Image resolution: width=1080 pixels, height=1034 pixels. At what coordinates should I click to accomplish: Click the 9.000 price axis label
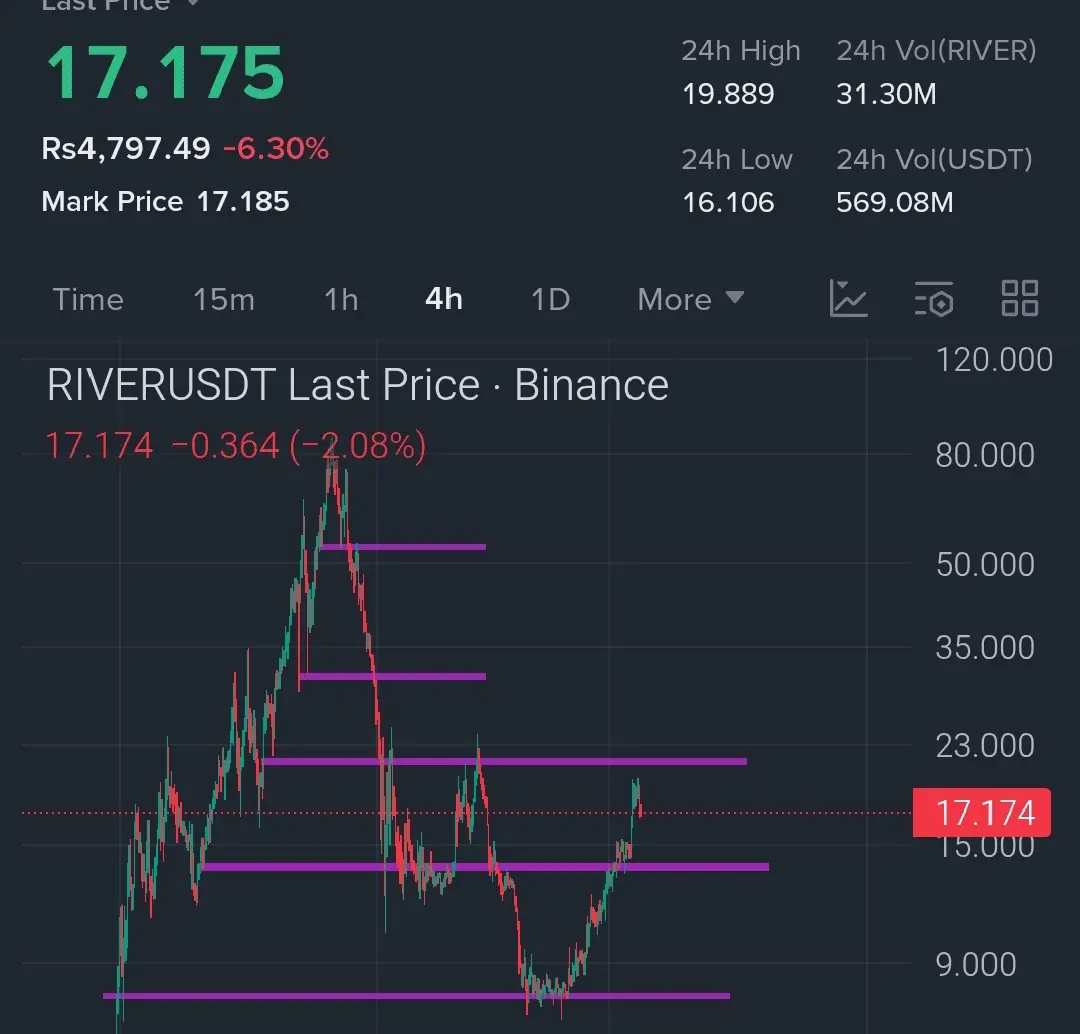(x=976, y=964)
